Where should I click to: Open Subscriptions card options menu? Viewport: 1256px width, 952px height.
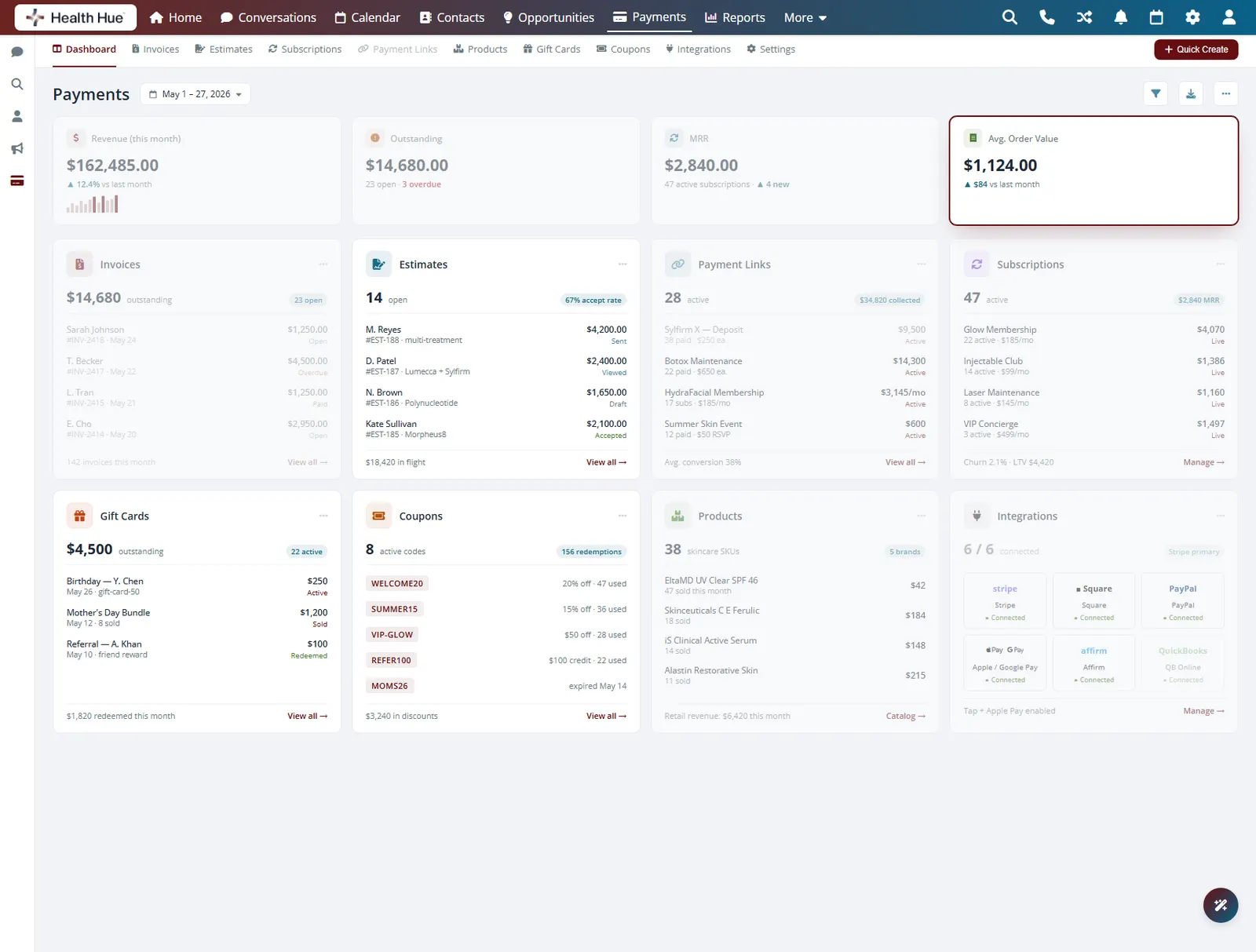(1221, 264)
